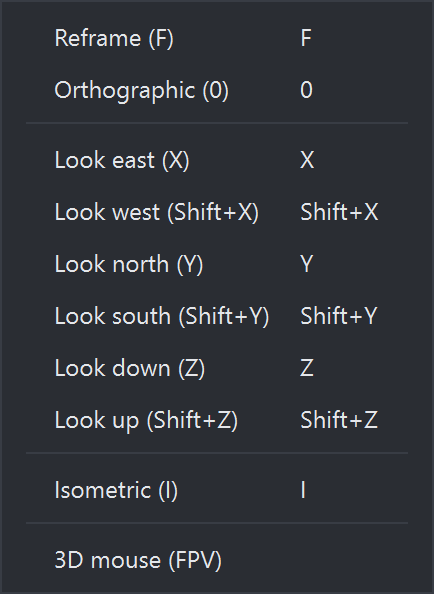This screenshot has height=594, width=434.
Task: Enable 3D mouse (FPV) mode
Action: 217,560
